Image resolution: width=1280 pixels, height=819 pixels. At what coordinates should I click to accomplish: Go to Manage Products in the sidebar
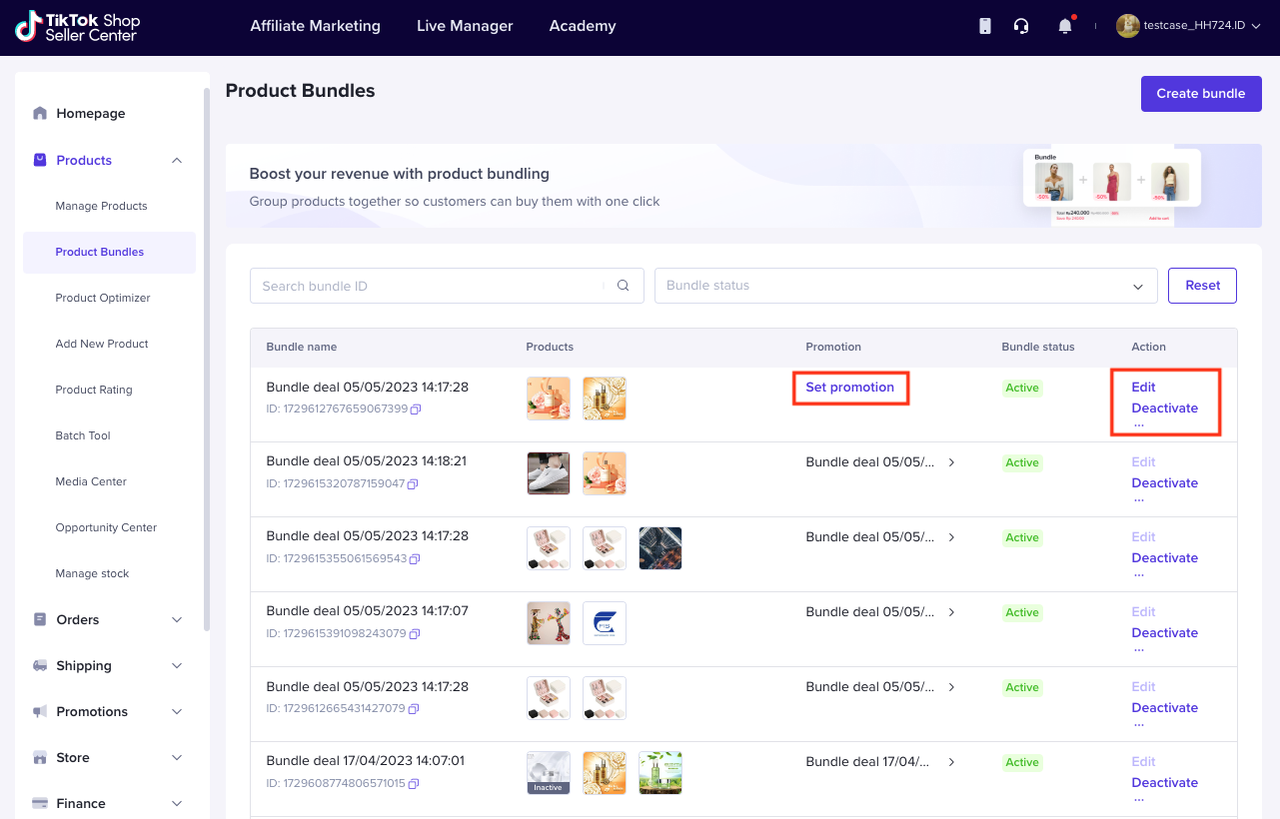click(101, 206)
